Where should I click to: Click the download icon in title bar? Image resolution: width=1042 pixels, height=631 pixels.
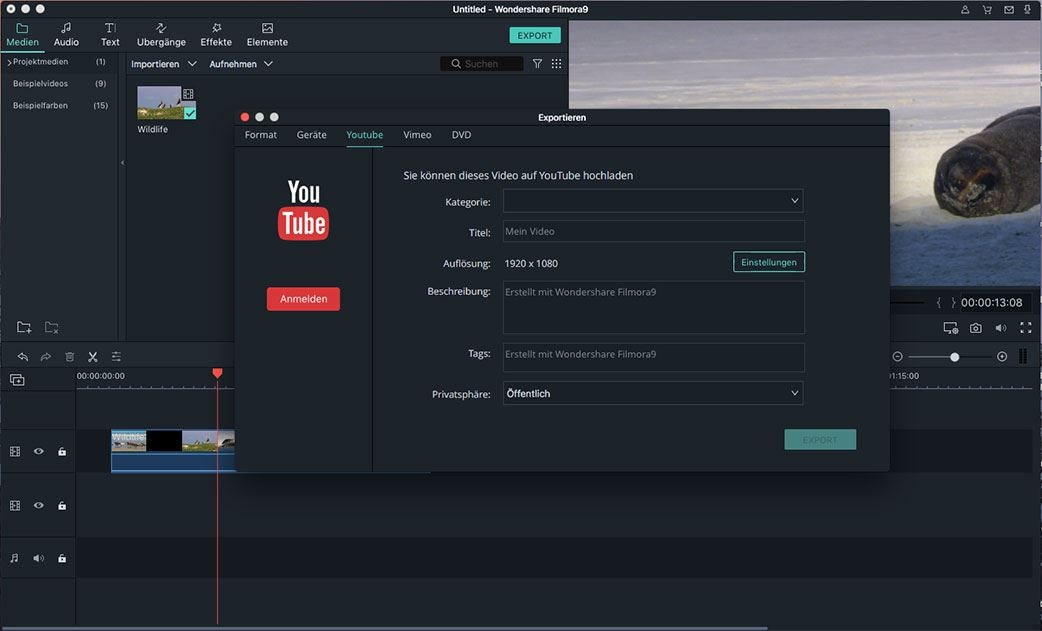click(1027, 10)
